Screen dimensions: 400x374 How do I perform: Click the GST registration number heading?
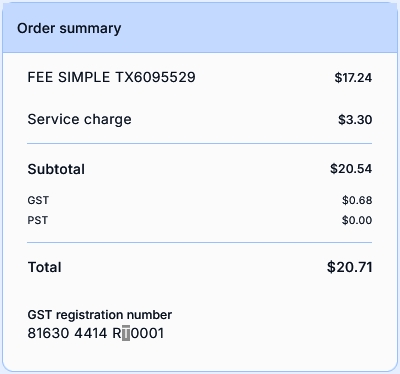pos(100,315)
